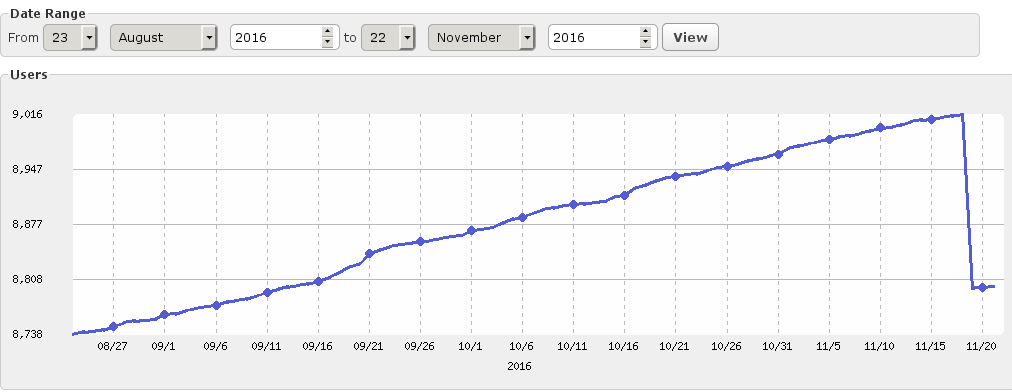Image resolution: width=1012 pixels, height=392 pixels.
Task: Open the To day dropdown showing 22
Action: click(388, 37)
